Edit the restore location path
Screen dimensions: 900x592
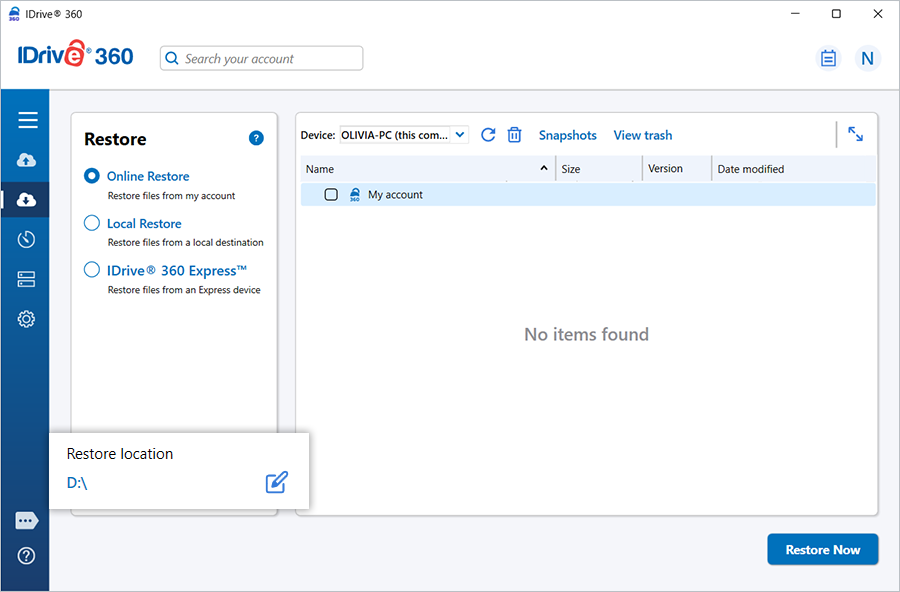click(276, 482)
